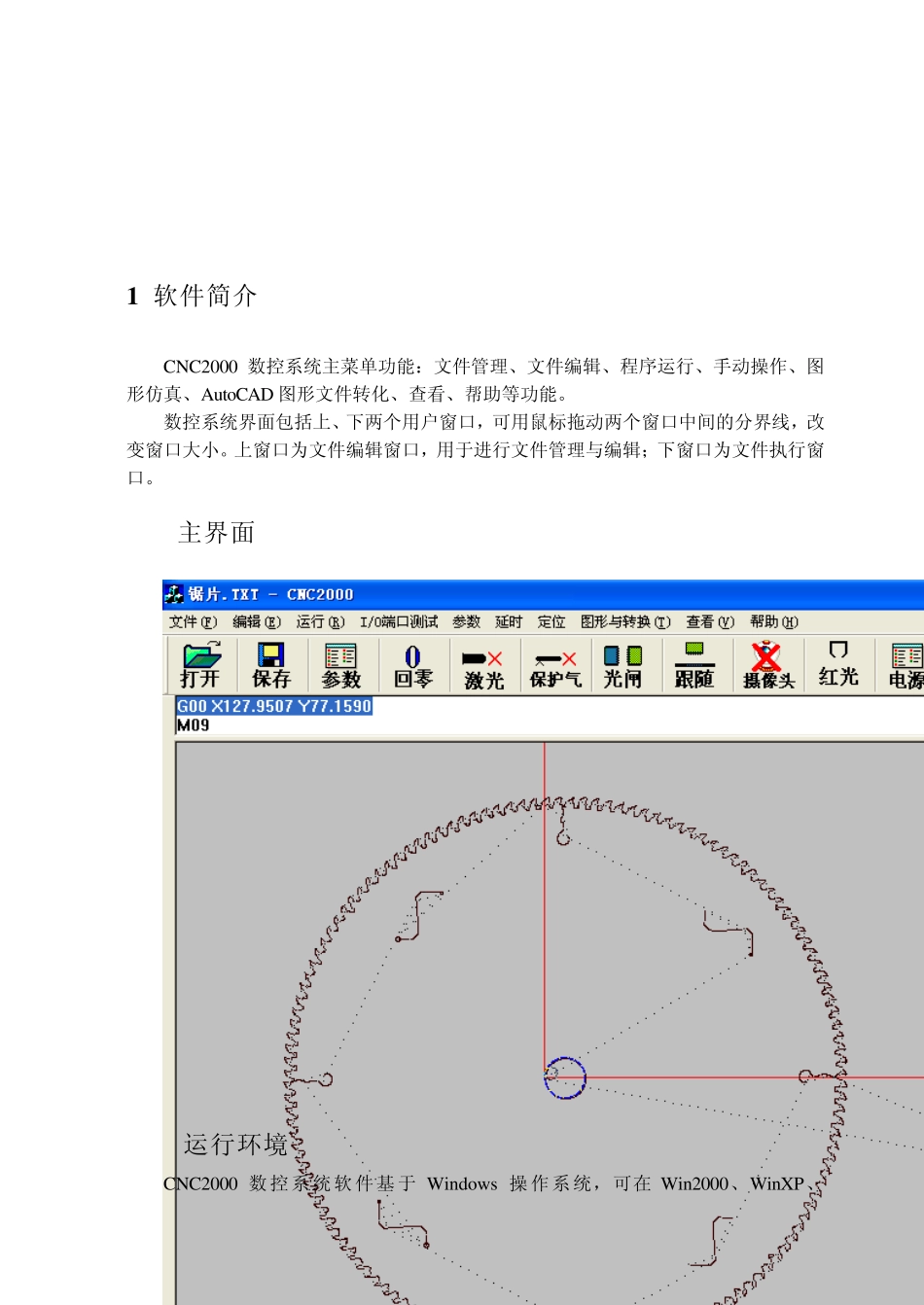
Task: Open the 文件(F) menu
Action: 193,622
